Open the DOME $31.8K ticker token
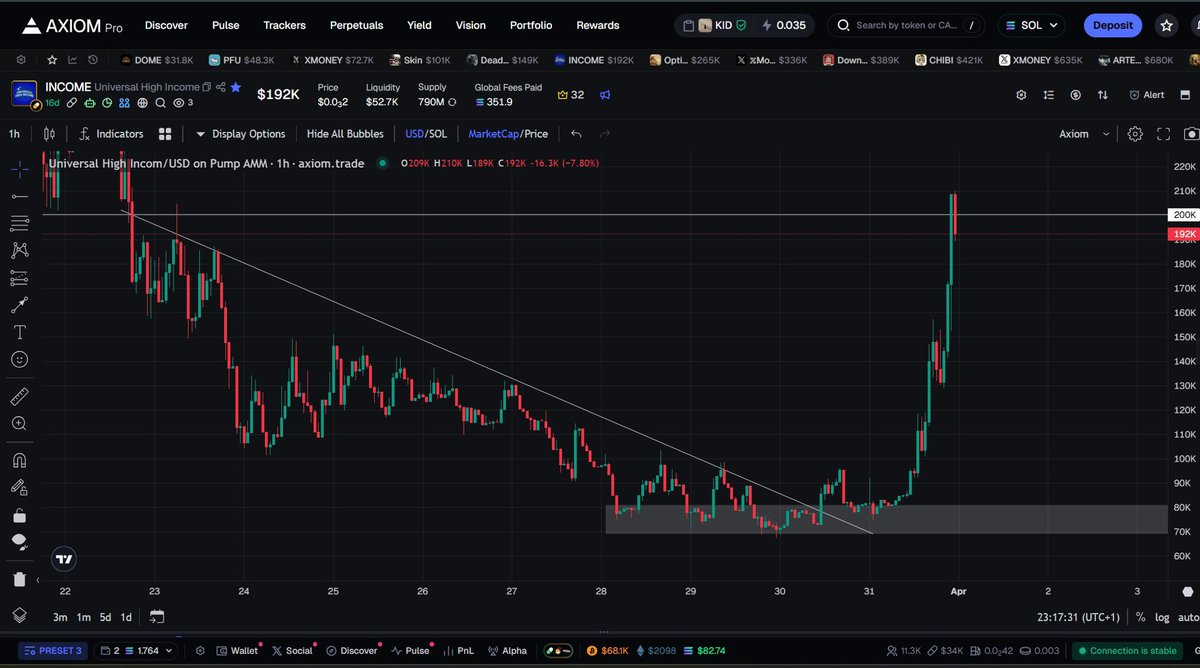 [x=155, y=60]
